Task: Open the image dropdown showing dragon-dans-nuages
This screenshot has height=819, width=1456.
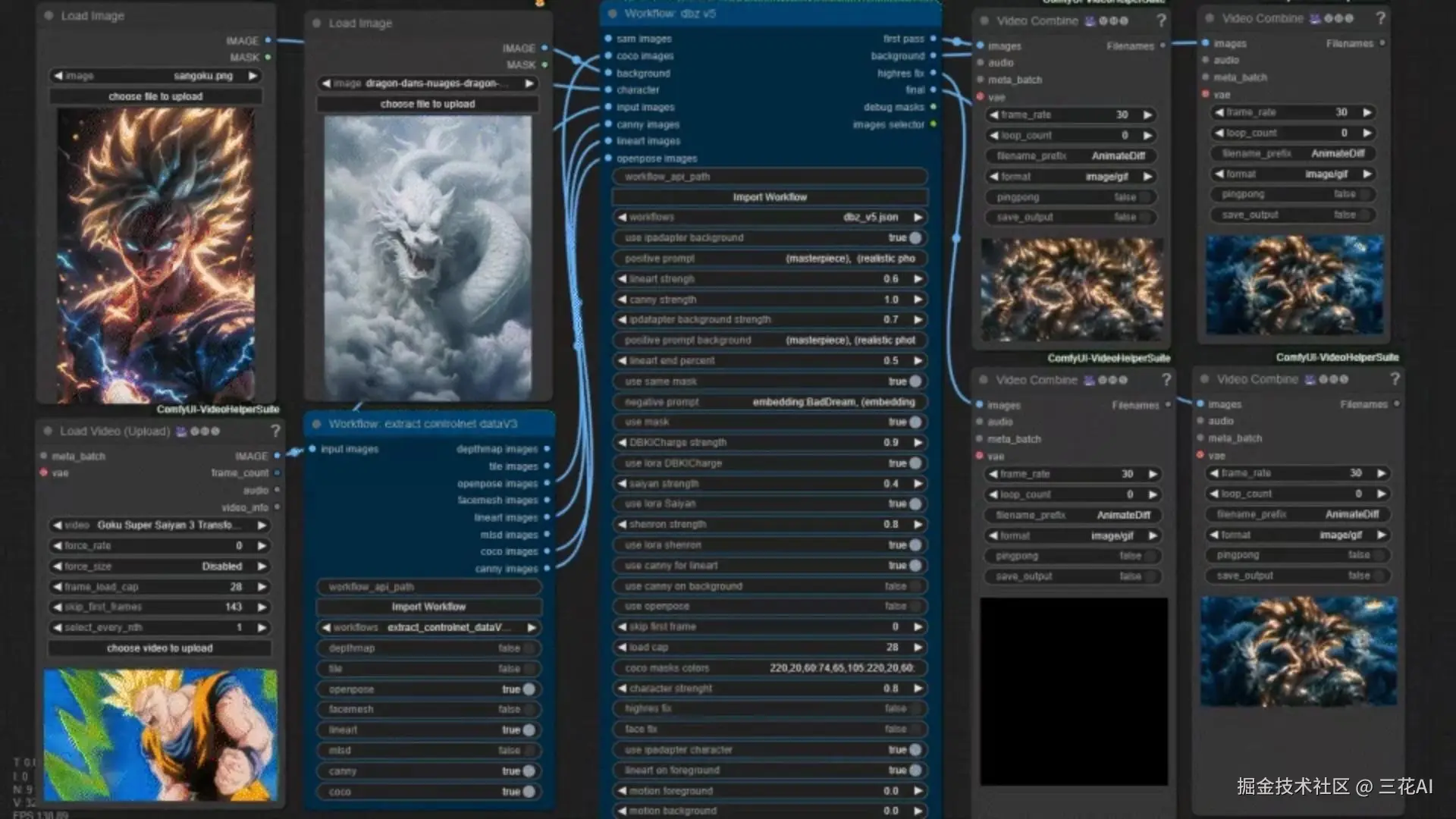Action: pos(428,83)
